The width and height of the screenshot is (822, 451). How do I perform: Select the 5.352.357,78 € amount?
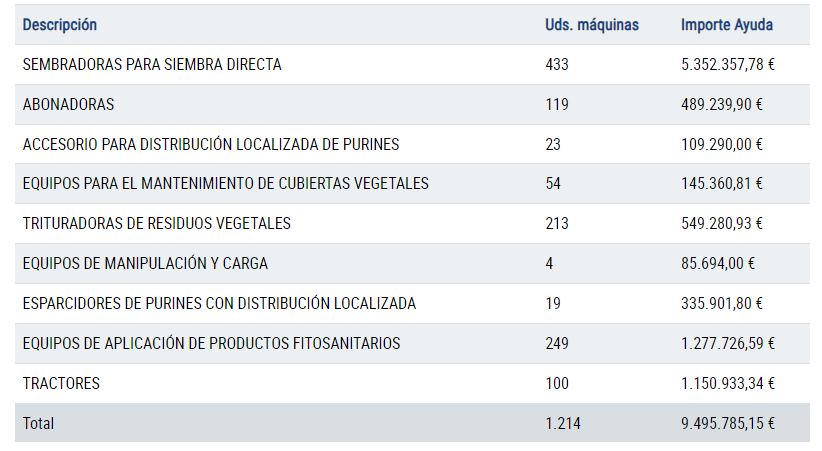[728, 65]
